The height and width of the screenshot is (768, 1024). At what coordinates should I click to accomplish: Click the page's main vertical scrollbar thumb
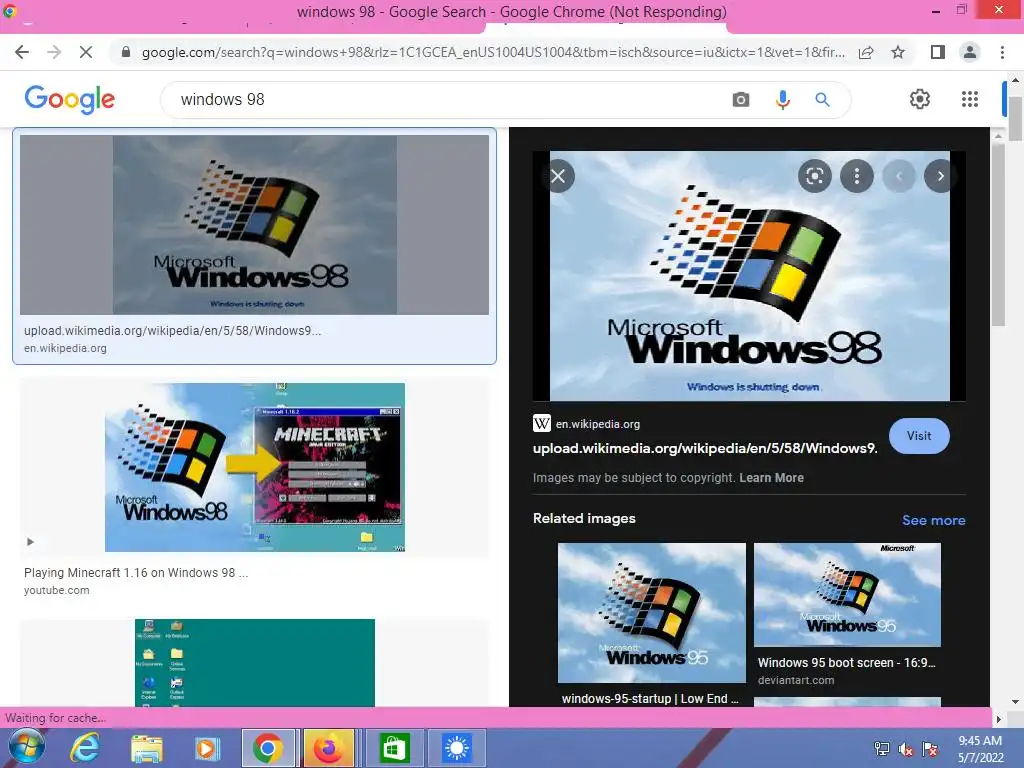(x=1016, y=119)
